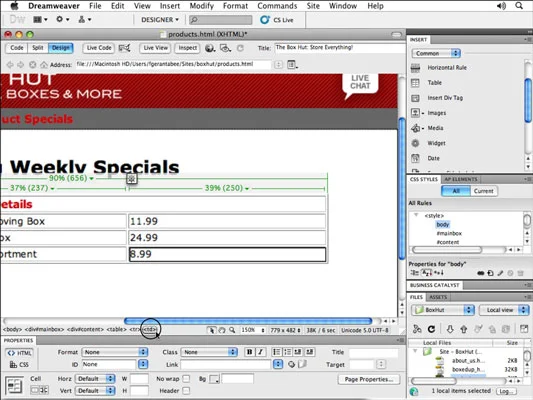Click the Refresh icon in Files panel

pos(431,329)
